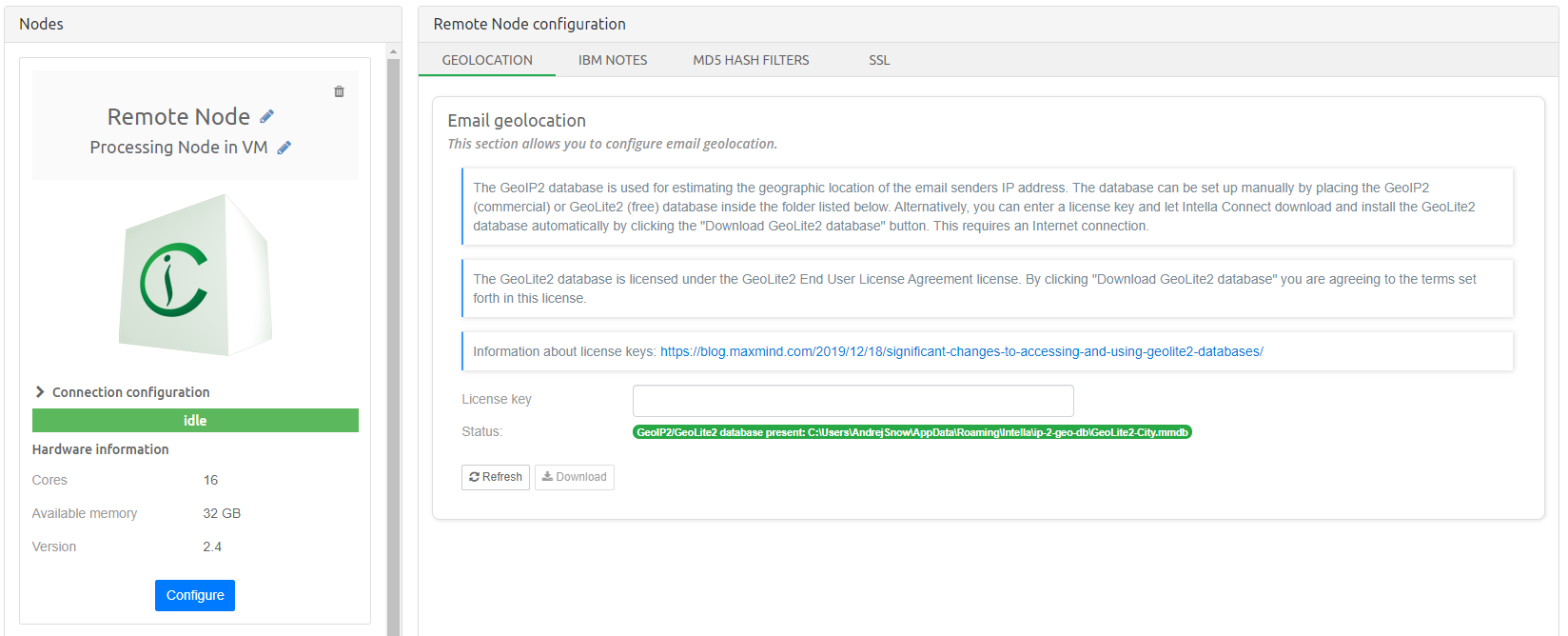1568x636 pixels.
Task: Click the green idle status bar
Action: point(195,420)
